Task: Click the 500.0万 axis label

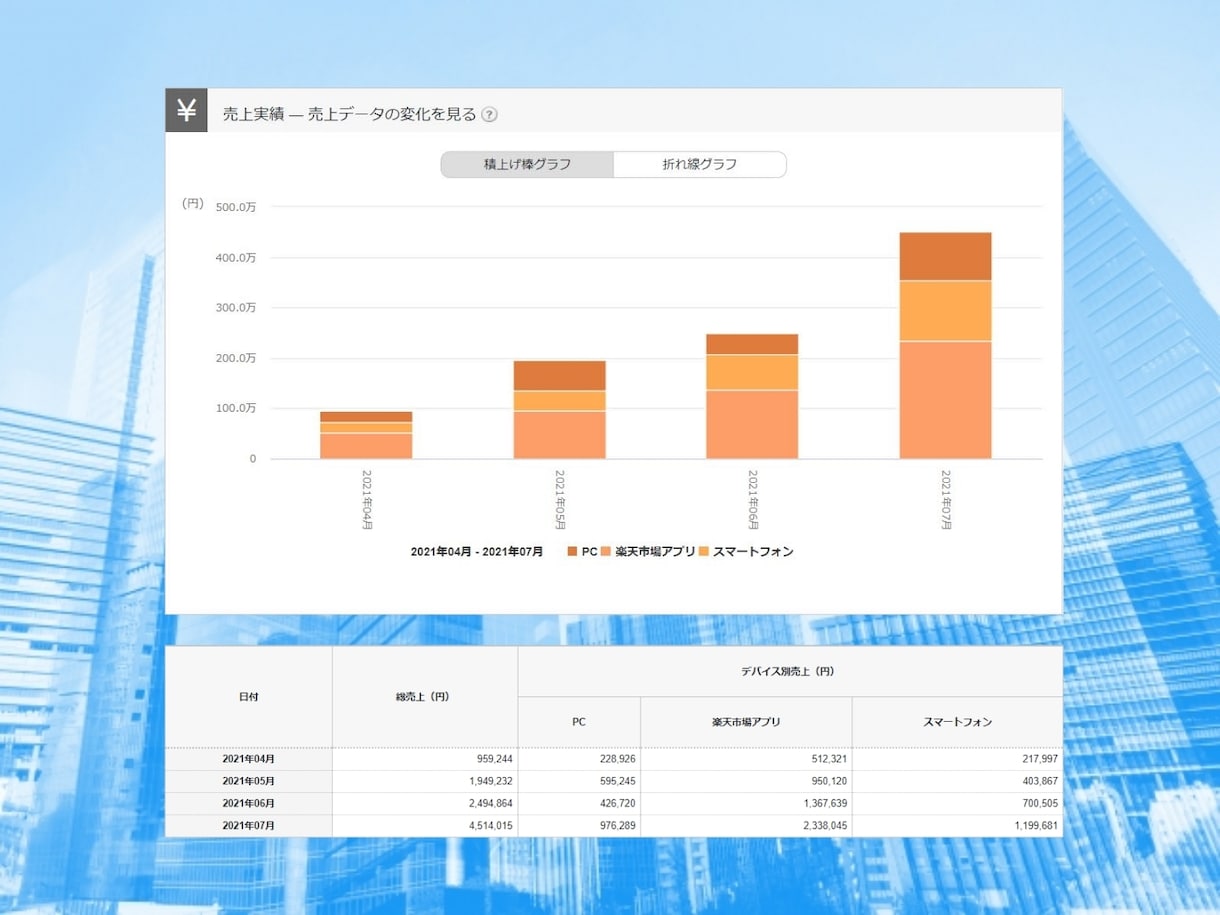Action: point(238,207)
